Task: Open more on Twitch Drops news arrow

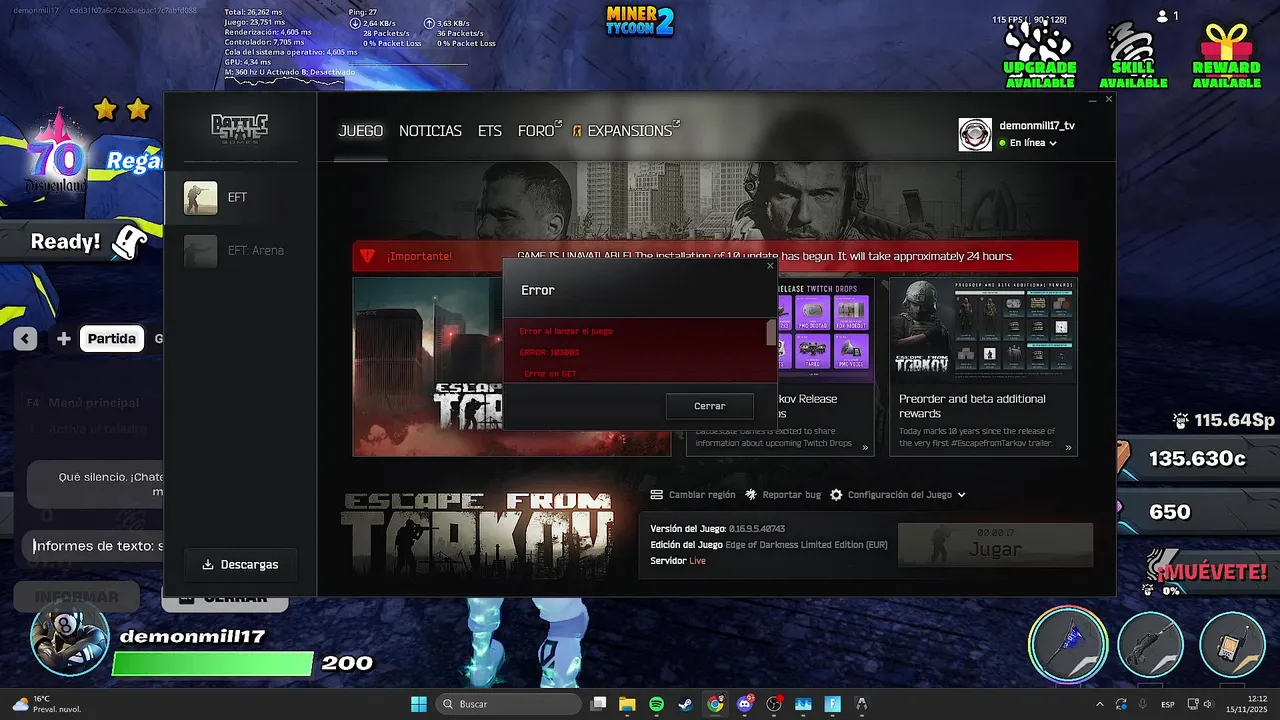Action: [865, 448]
